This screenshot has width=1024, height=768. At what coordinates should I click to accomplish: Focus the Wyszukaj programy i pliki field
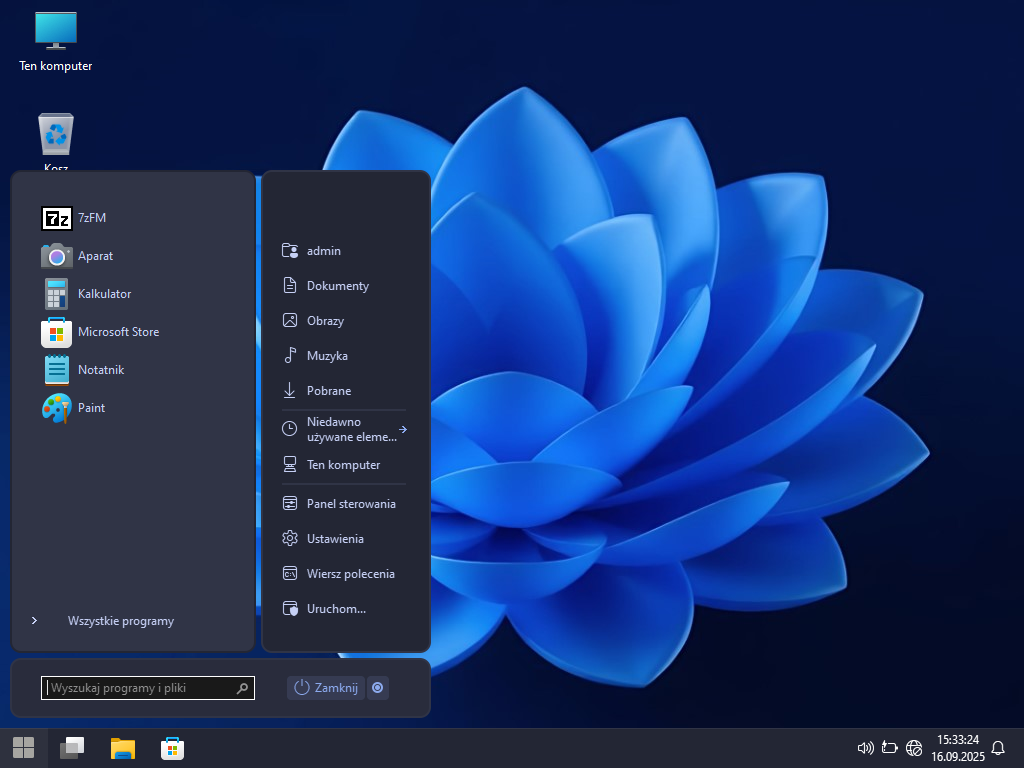140,688
